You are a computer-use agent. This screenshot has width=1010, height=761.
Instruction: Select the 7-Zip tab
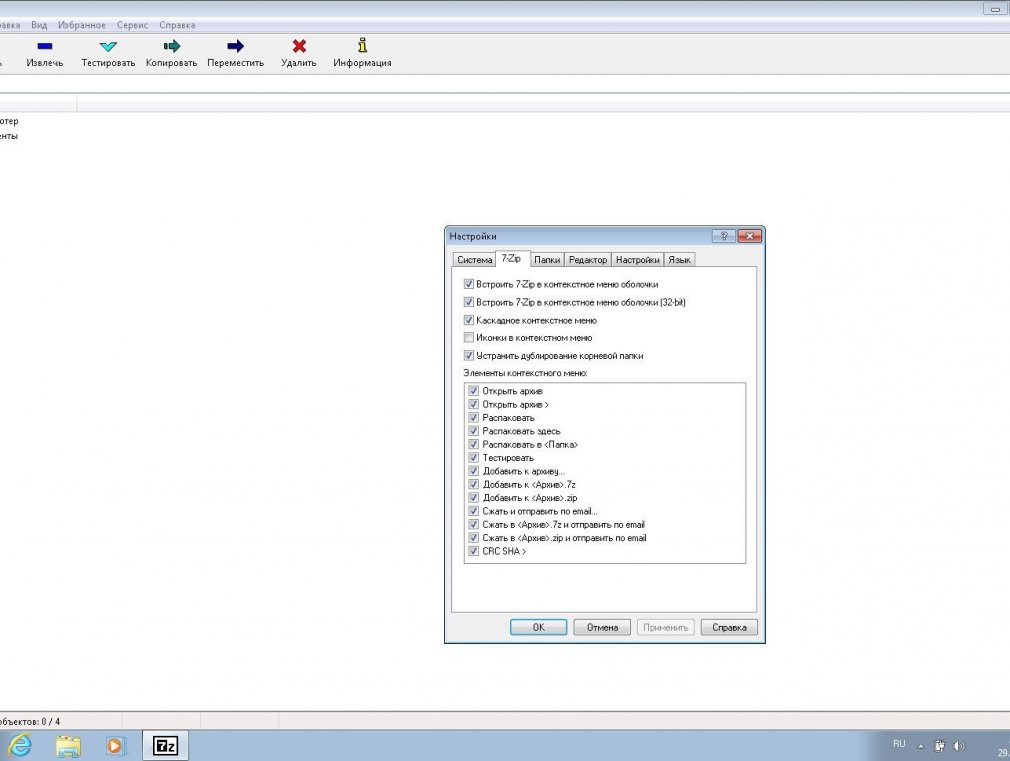click(x=511, y=258)
